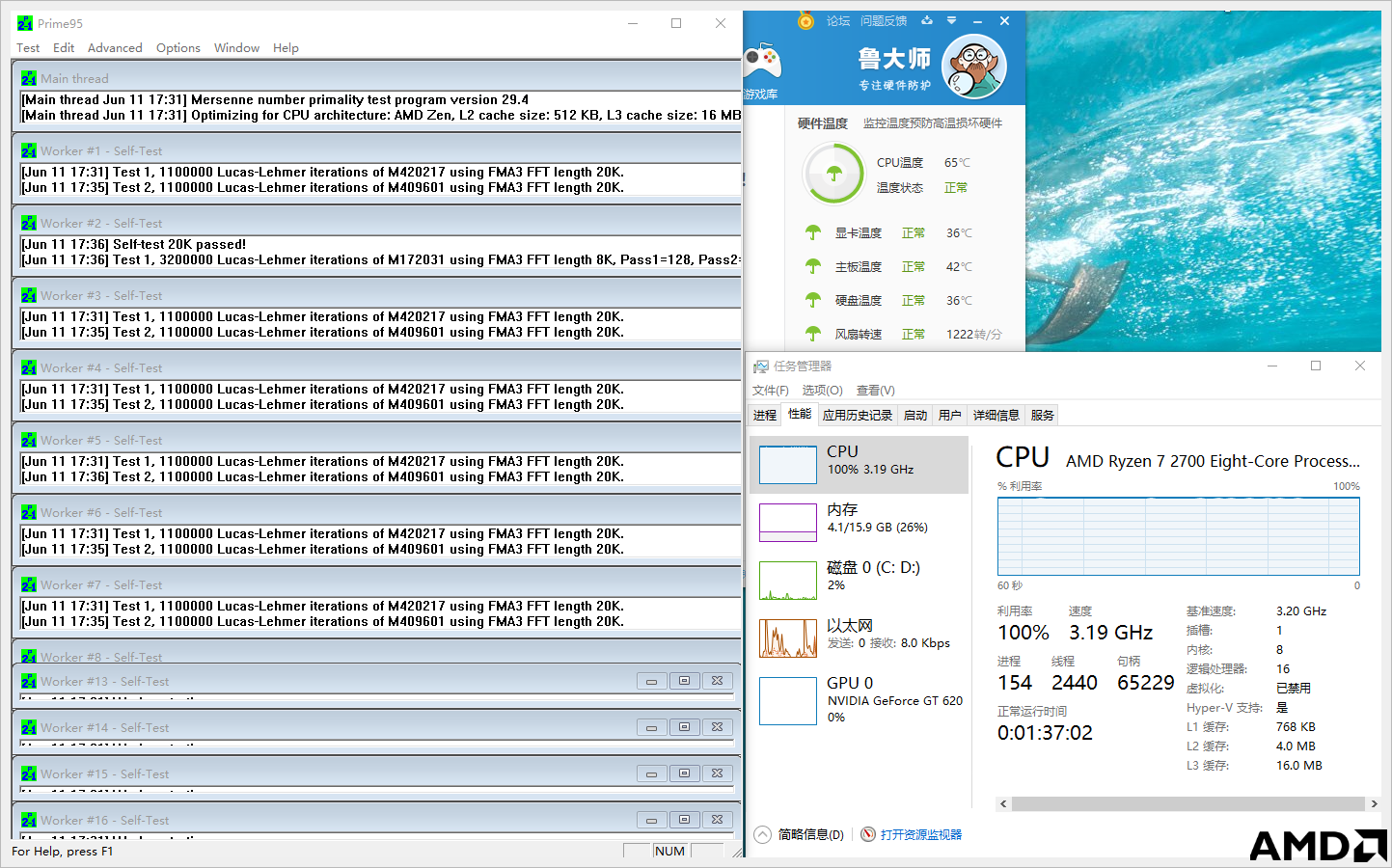Open the Lu Dashi main dropdown menu arrow

(952, 20)
